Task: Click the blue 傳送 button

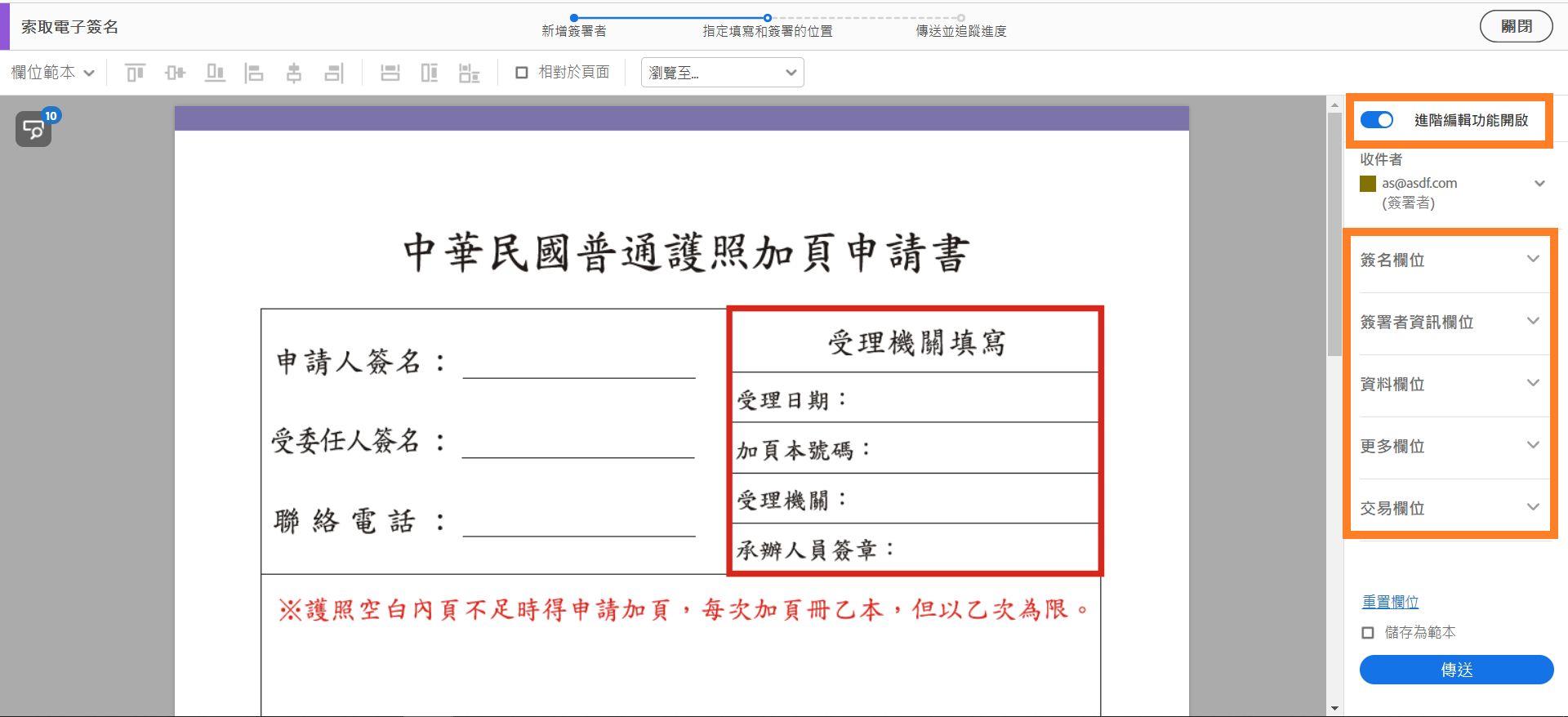Action: [1456, 670]
